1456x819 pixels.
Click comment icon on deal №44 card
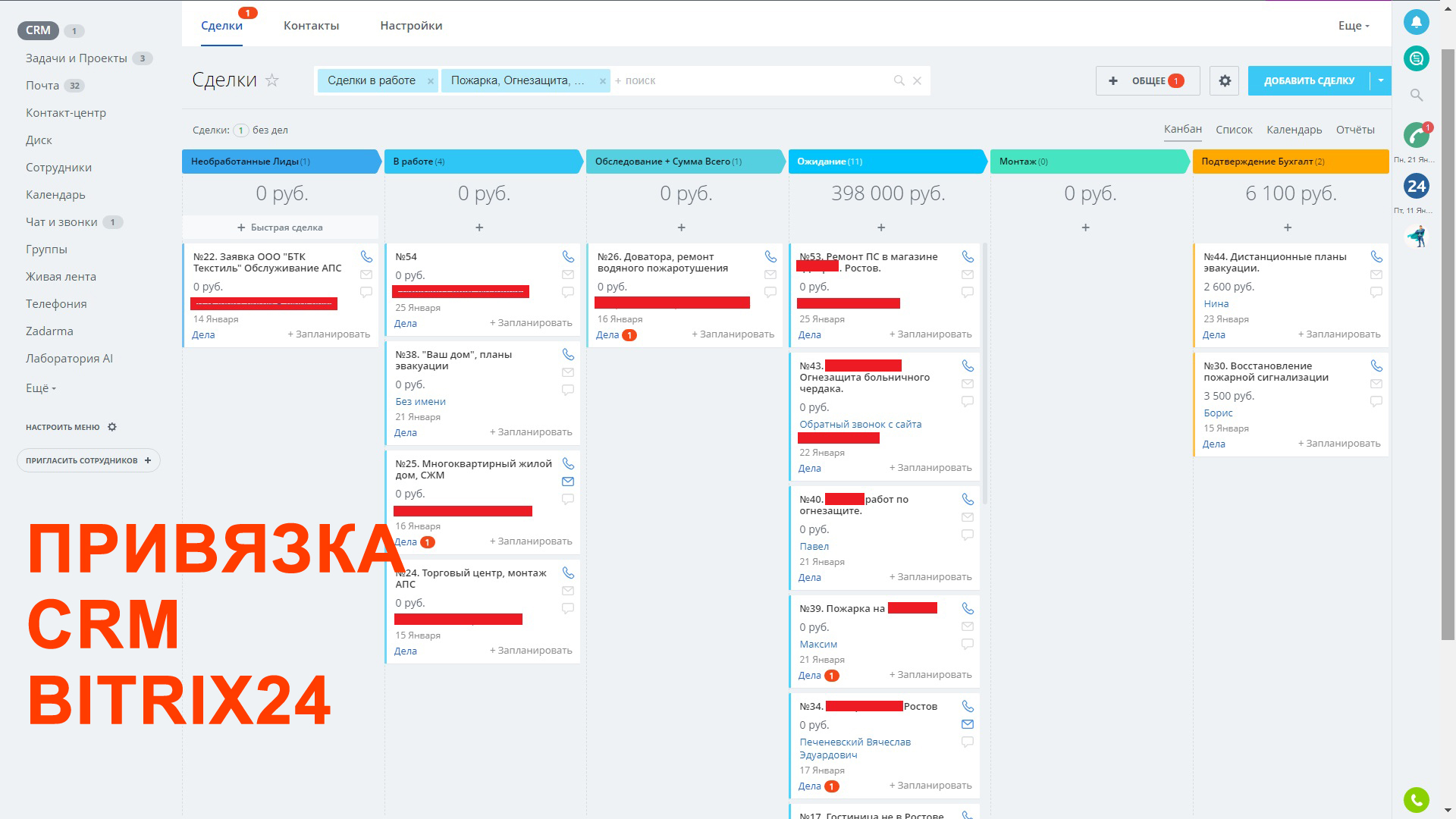coord(1376,292)
